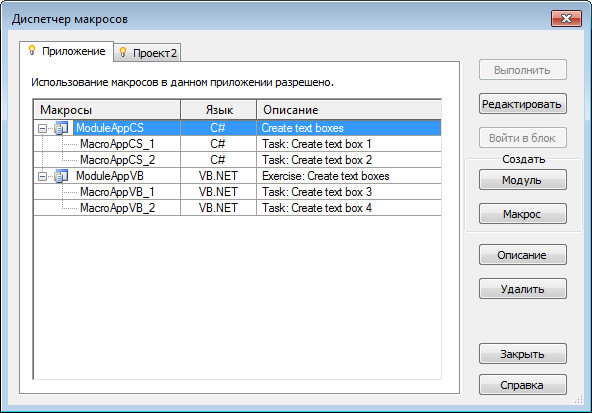
Task: Delete selection with Удалить button
Action: tap(523, 289)
